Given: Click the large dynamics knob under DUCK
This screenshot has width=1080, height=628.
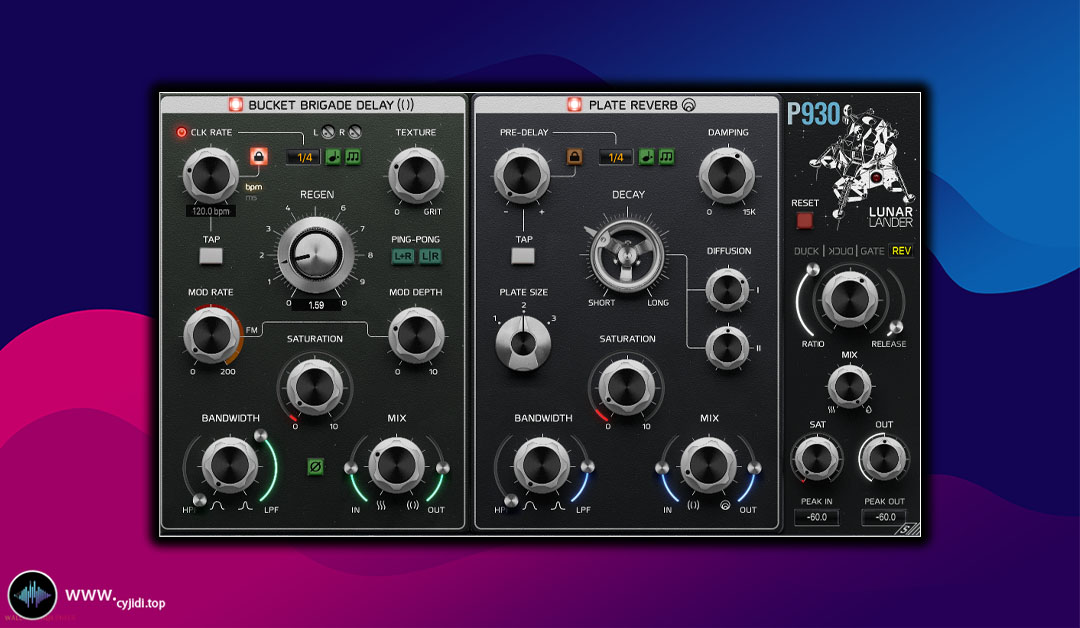Looking at the screenshot, I should pos(850,300).
